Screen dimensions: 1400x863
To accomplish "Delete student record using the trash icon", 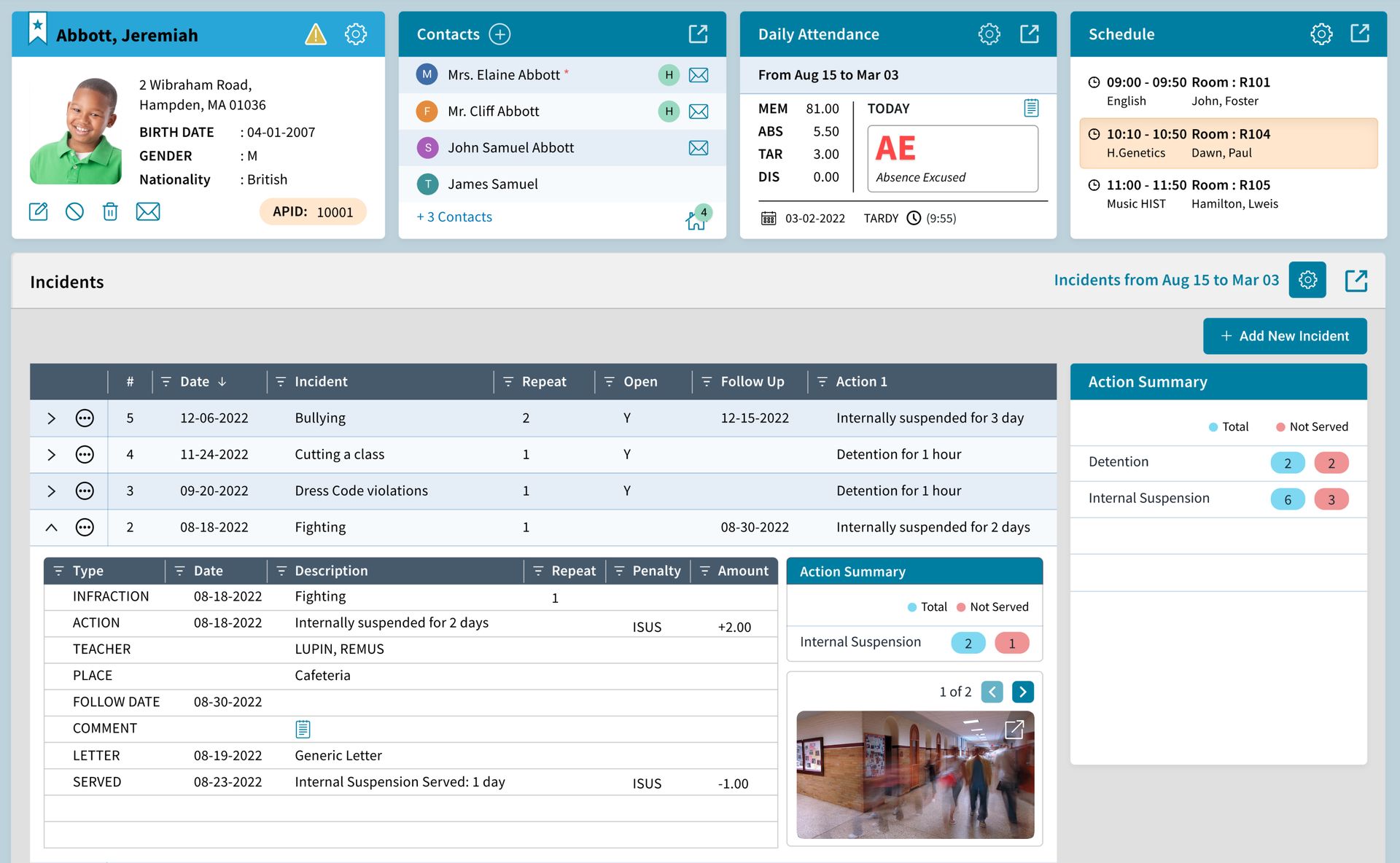I will 111,211.
